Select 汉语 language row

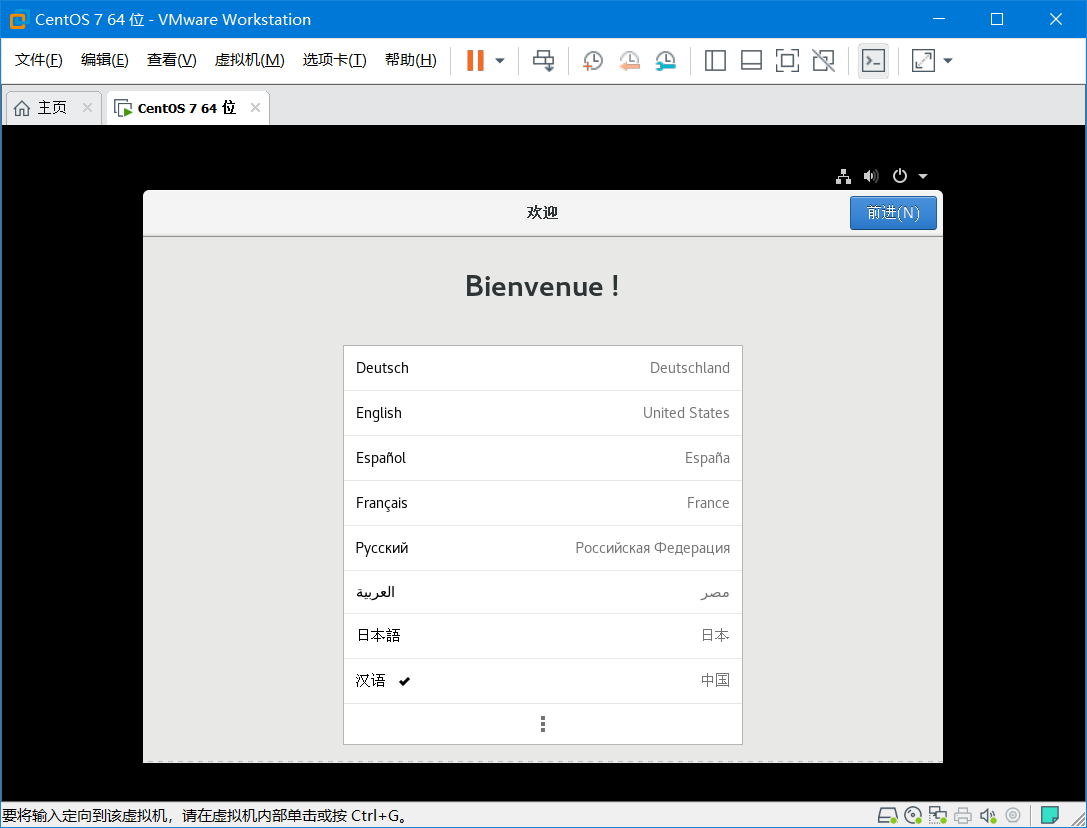point(543,681)
